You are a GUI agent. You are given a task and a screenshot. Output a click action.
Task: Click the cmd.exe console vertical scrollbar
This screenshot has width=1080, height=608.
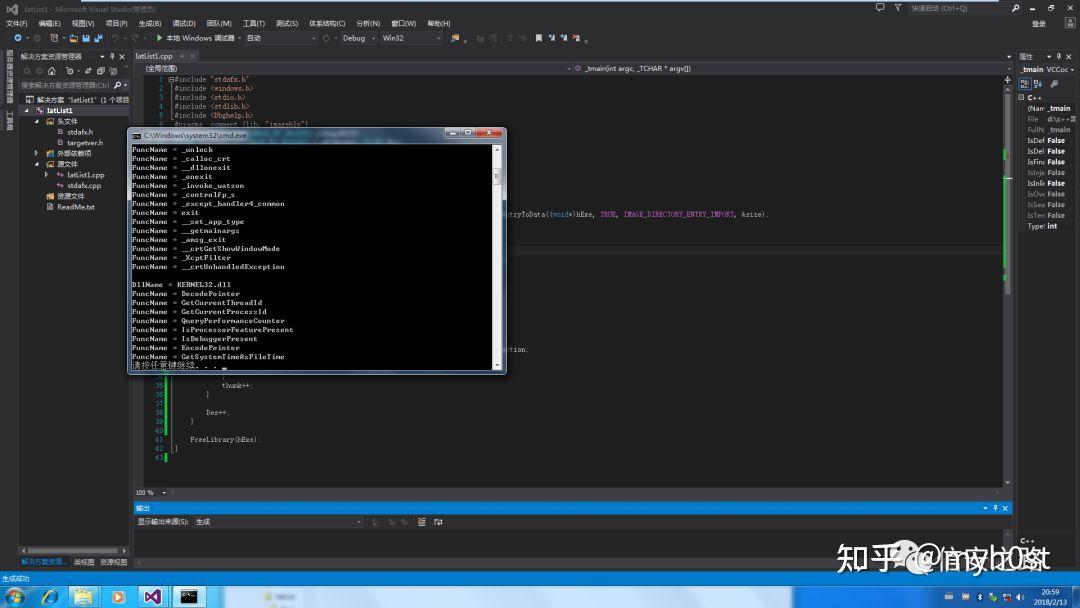tap(497, 250)
